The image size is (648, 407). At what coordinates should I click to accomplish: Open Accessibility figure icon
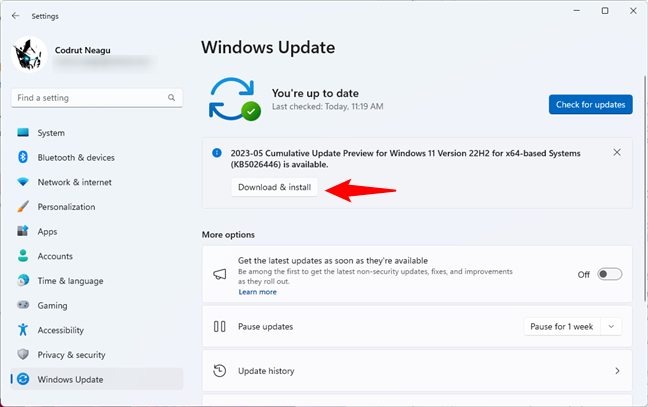[x=23, y=330]
